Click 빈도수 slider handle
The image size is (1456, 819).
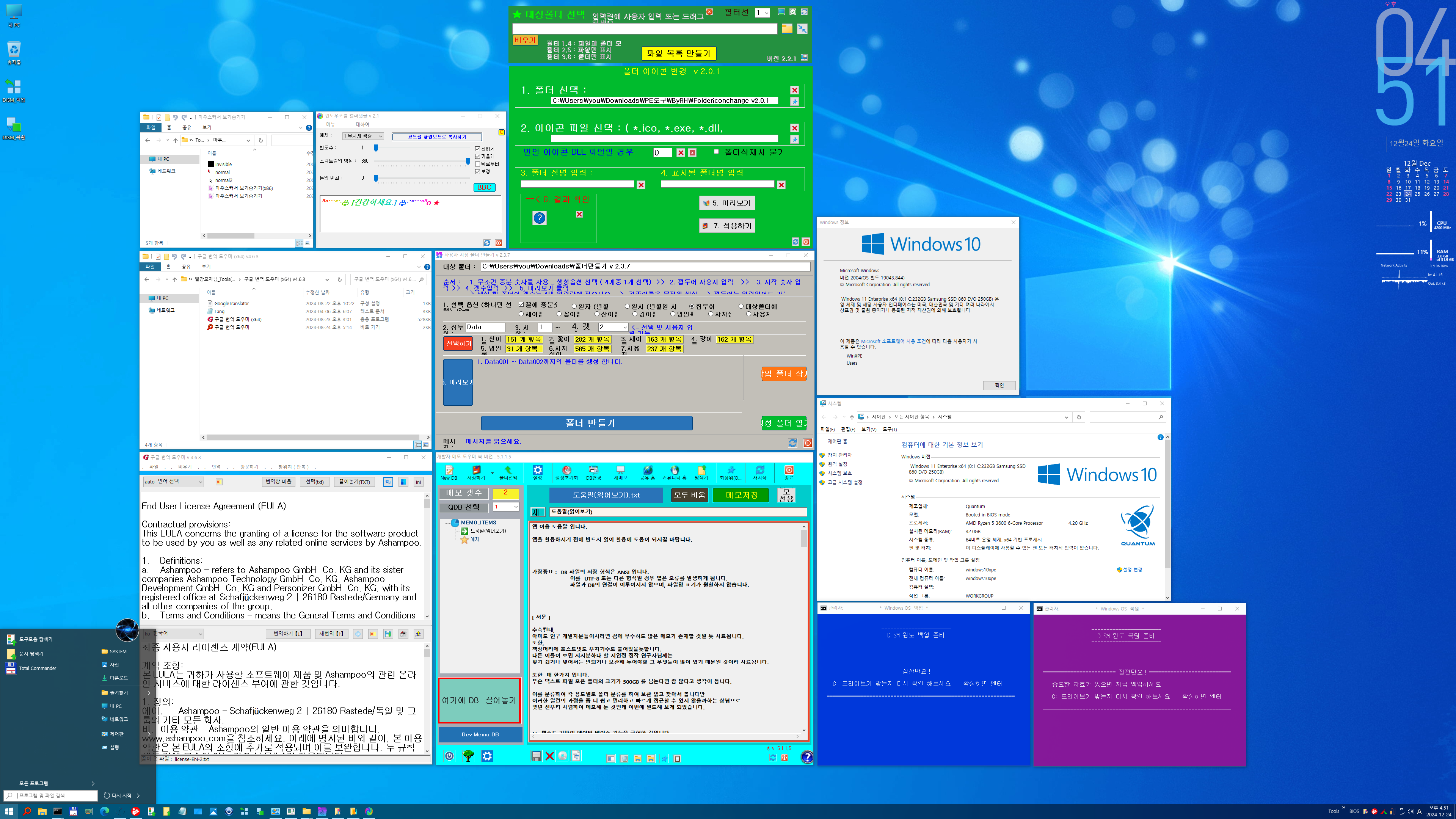376,147
